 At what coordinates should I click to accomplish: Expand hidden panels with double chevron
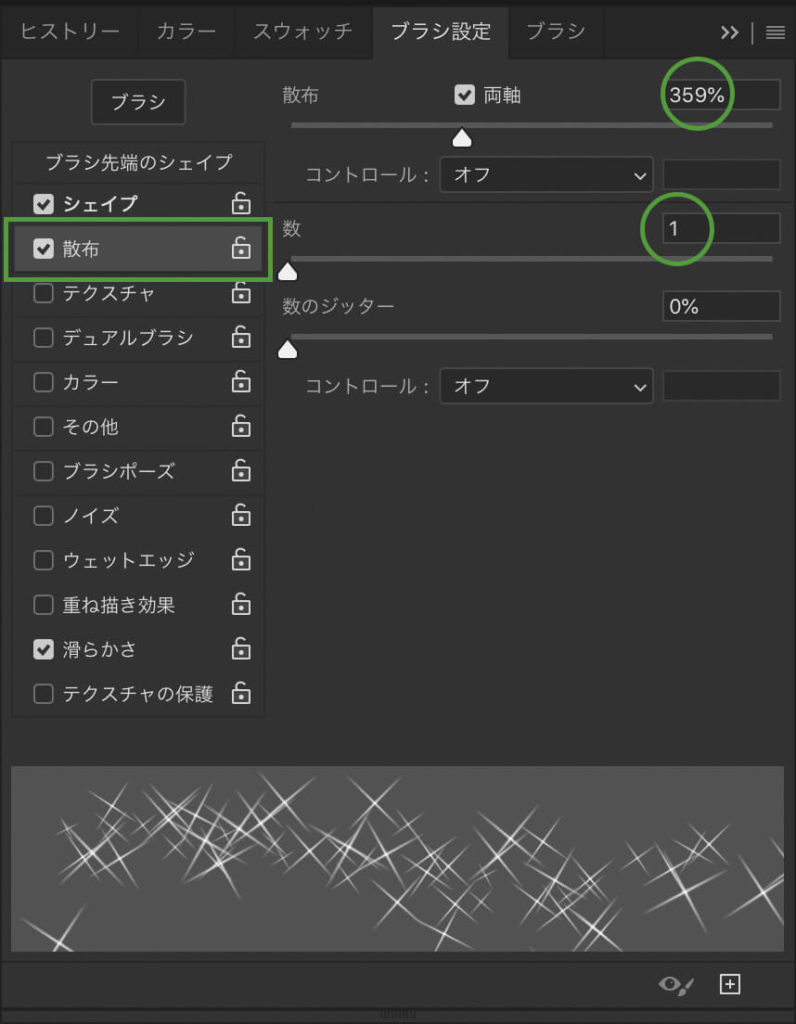(729, 32)
